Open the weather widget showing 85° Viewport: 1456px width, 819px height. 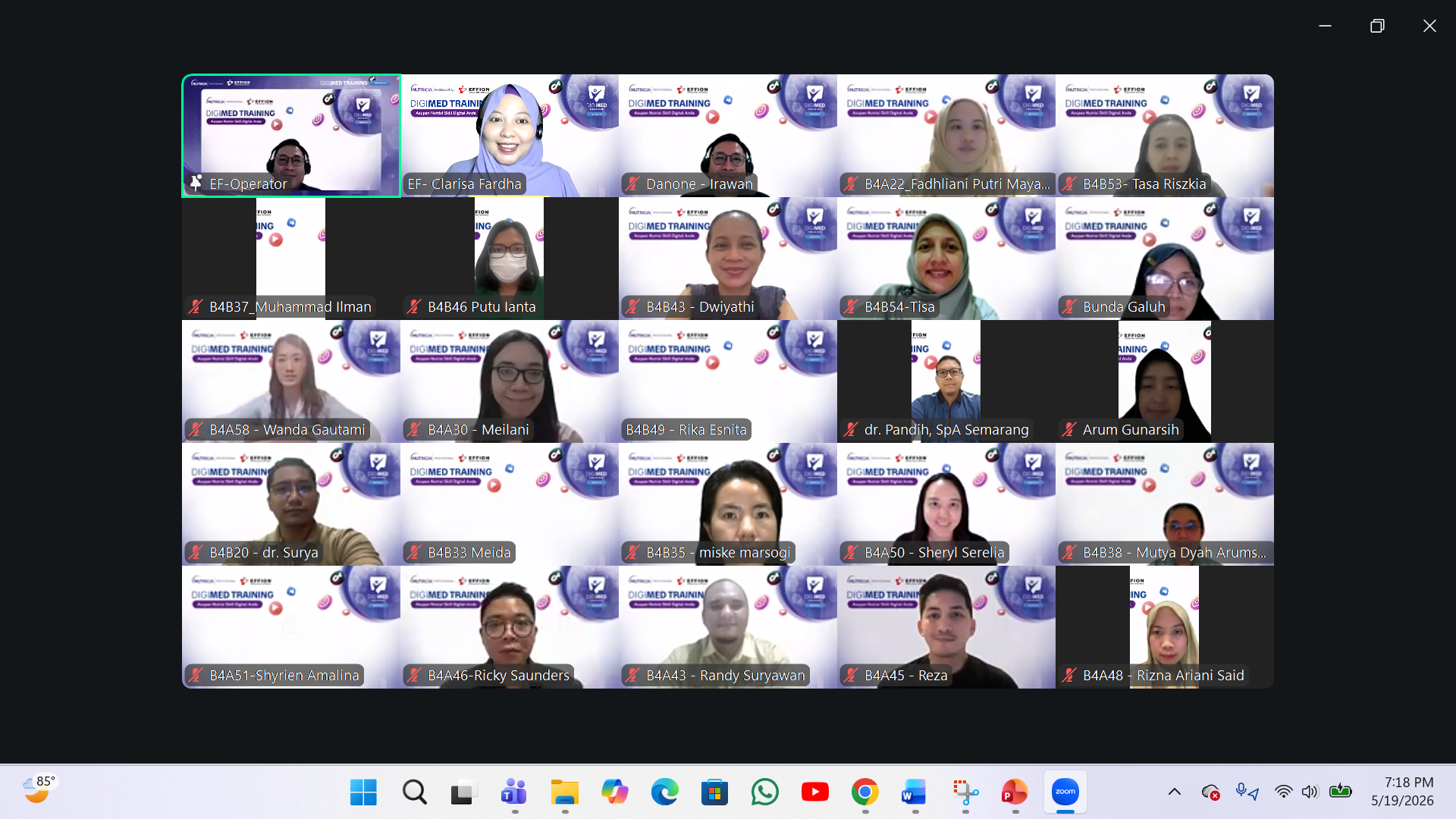pyautogui.click(x=38, y=789)
